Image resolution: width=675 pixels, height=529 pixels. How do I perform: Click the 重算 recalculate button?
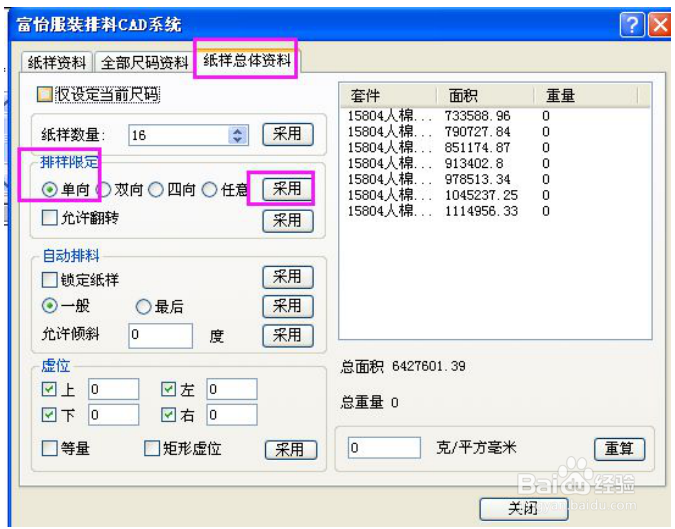(619, 449)
